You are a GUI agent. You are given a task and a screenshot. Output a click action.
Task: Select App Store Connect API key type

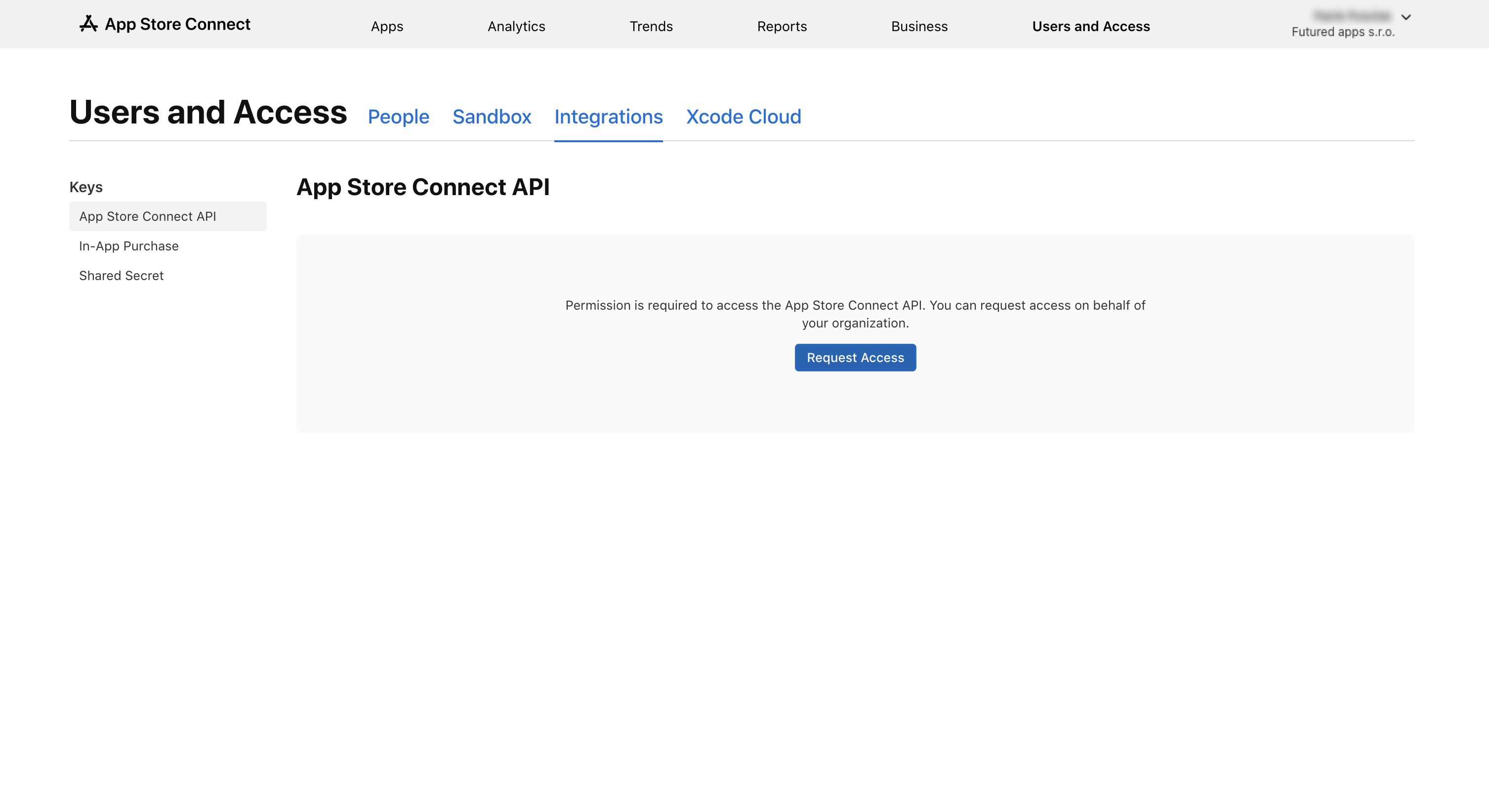point(147,216)
